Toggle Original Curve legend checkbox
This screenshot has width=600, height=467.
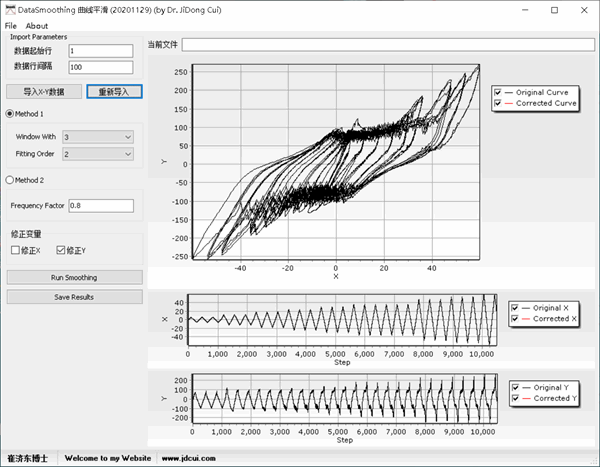pos(497,92)
